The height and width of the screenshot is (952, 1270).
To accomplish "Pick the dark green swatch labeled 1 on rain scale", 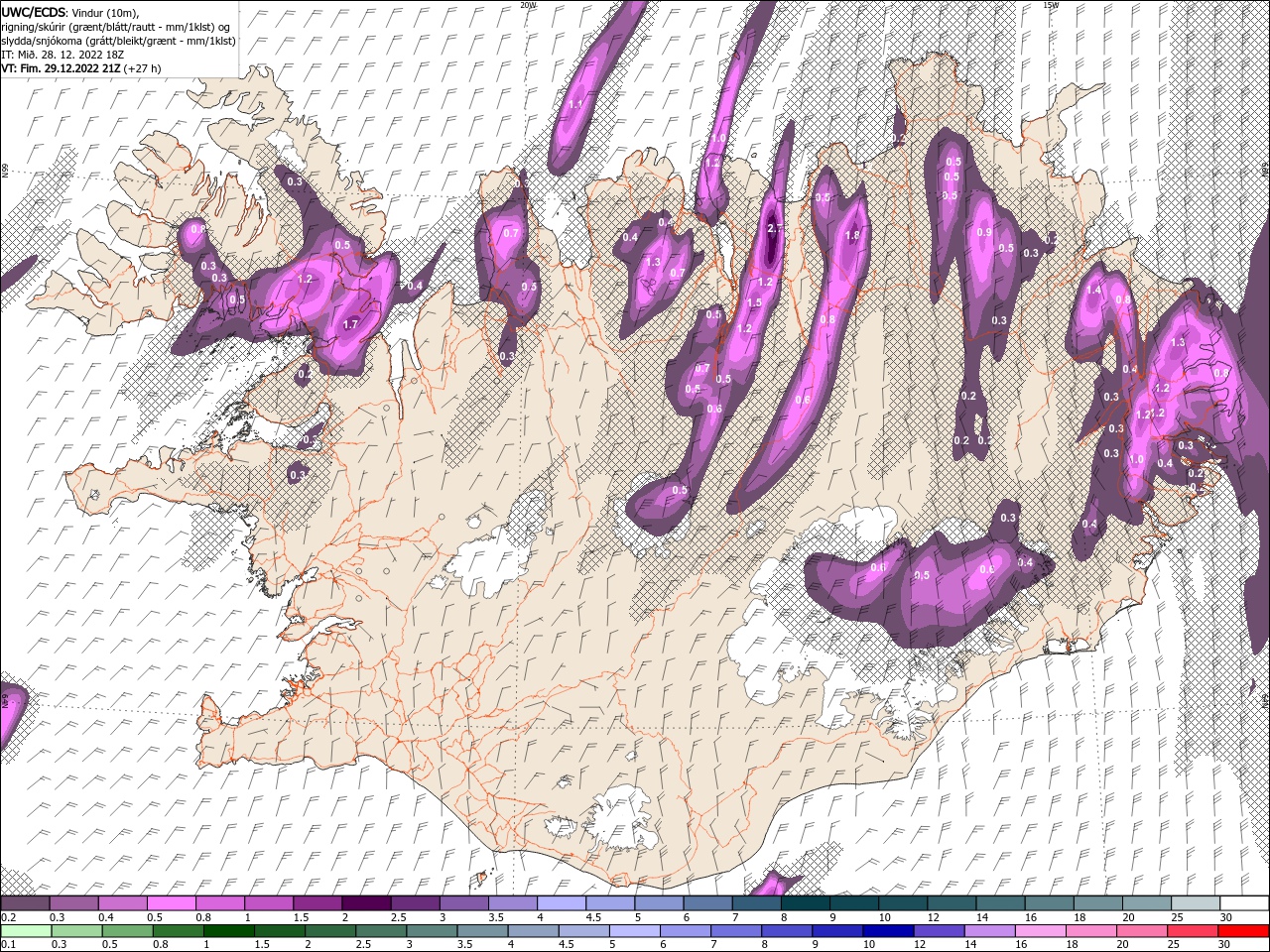I will point(229,931).
